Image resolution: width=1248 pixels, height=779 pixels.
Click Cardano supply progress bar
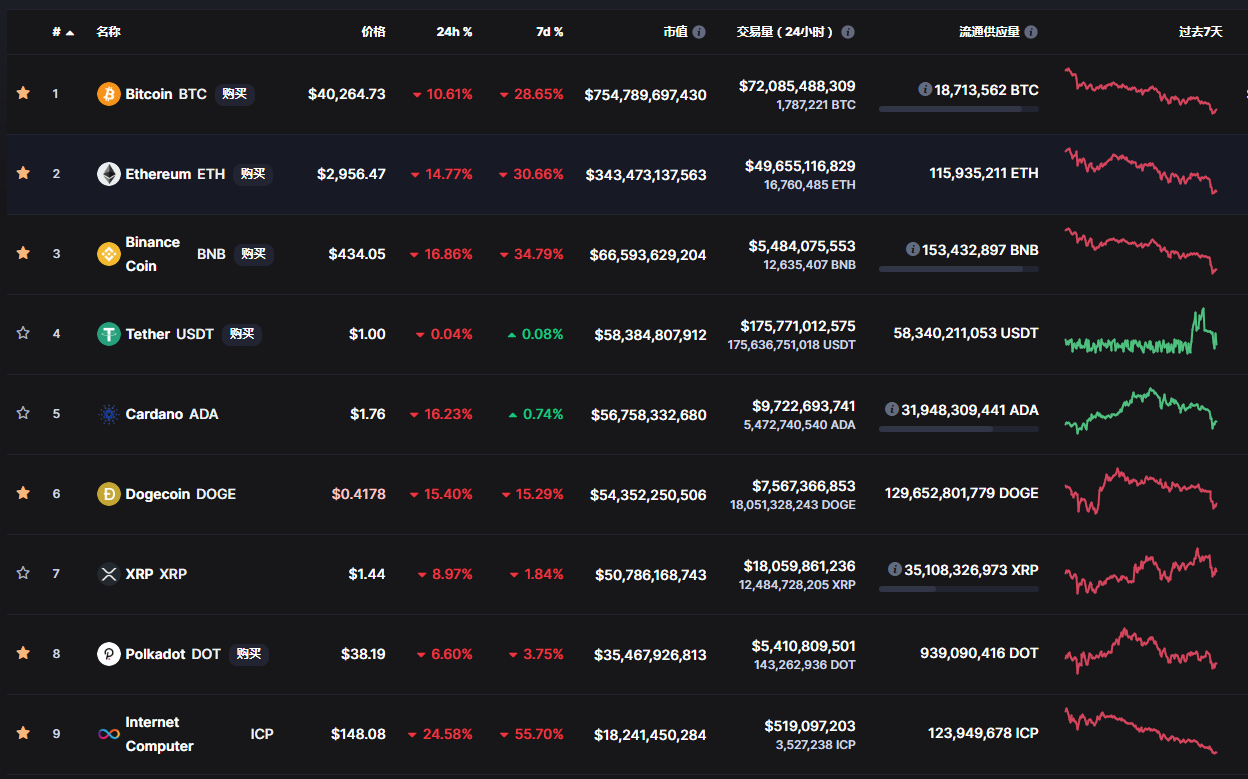(959, 428)
